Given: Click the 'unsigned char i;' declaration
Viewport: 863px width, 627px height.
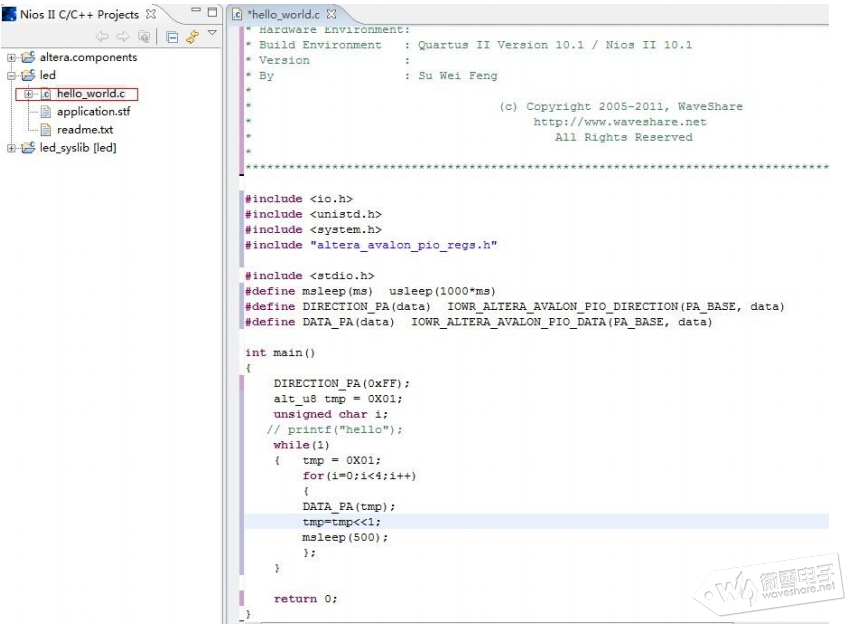Looking at the screenshot, I should click(x=331, y=415).
